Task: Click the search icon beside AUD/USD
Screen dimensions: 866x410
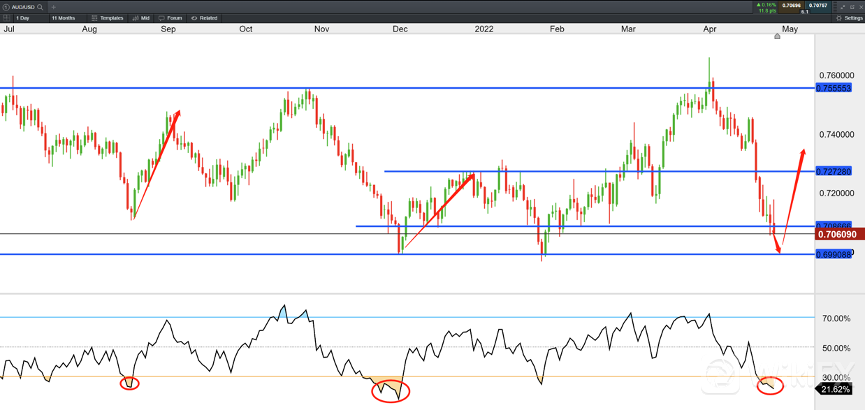Action: (x=41, y=6)
